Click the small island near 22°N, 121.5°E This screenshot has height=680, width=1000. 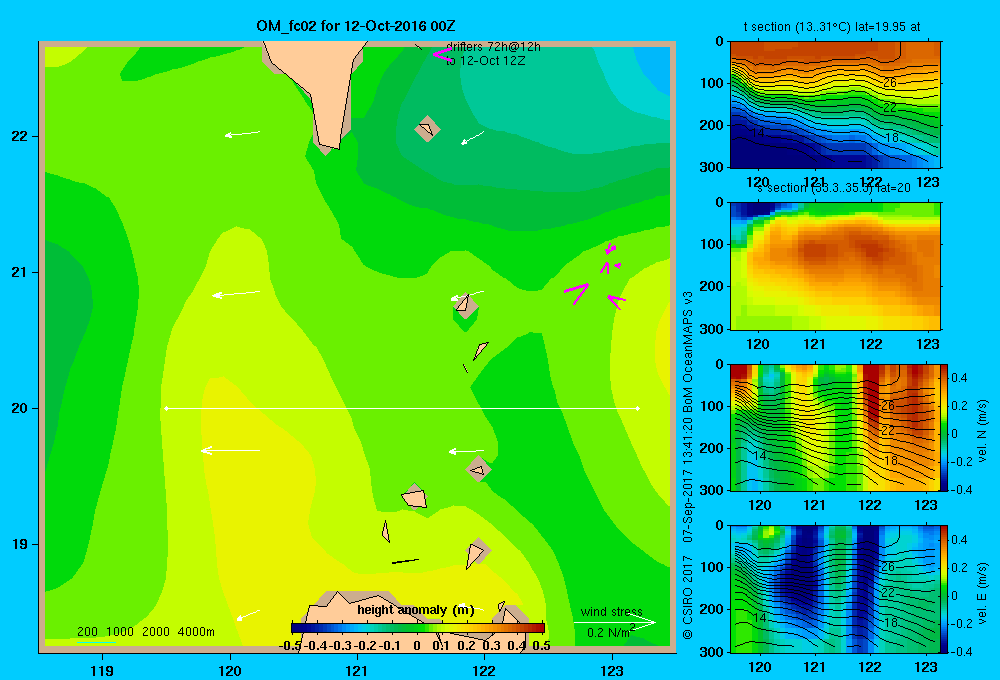click(x=427, y=129)
